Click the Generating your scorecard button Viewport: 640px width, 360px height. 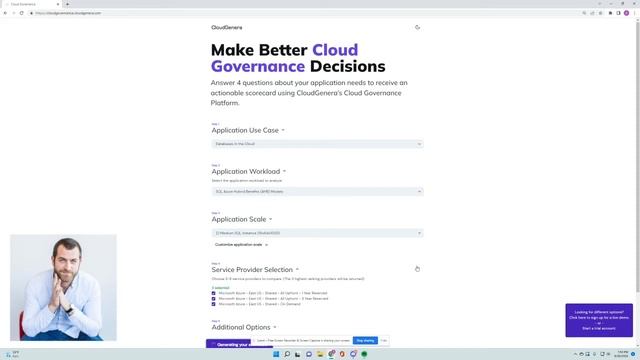point(239,344)
